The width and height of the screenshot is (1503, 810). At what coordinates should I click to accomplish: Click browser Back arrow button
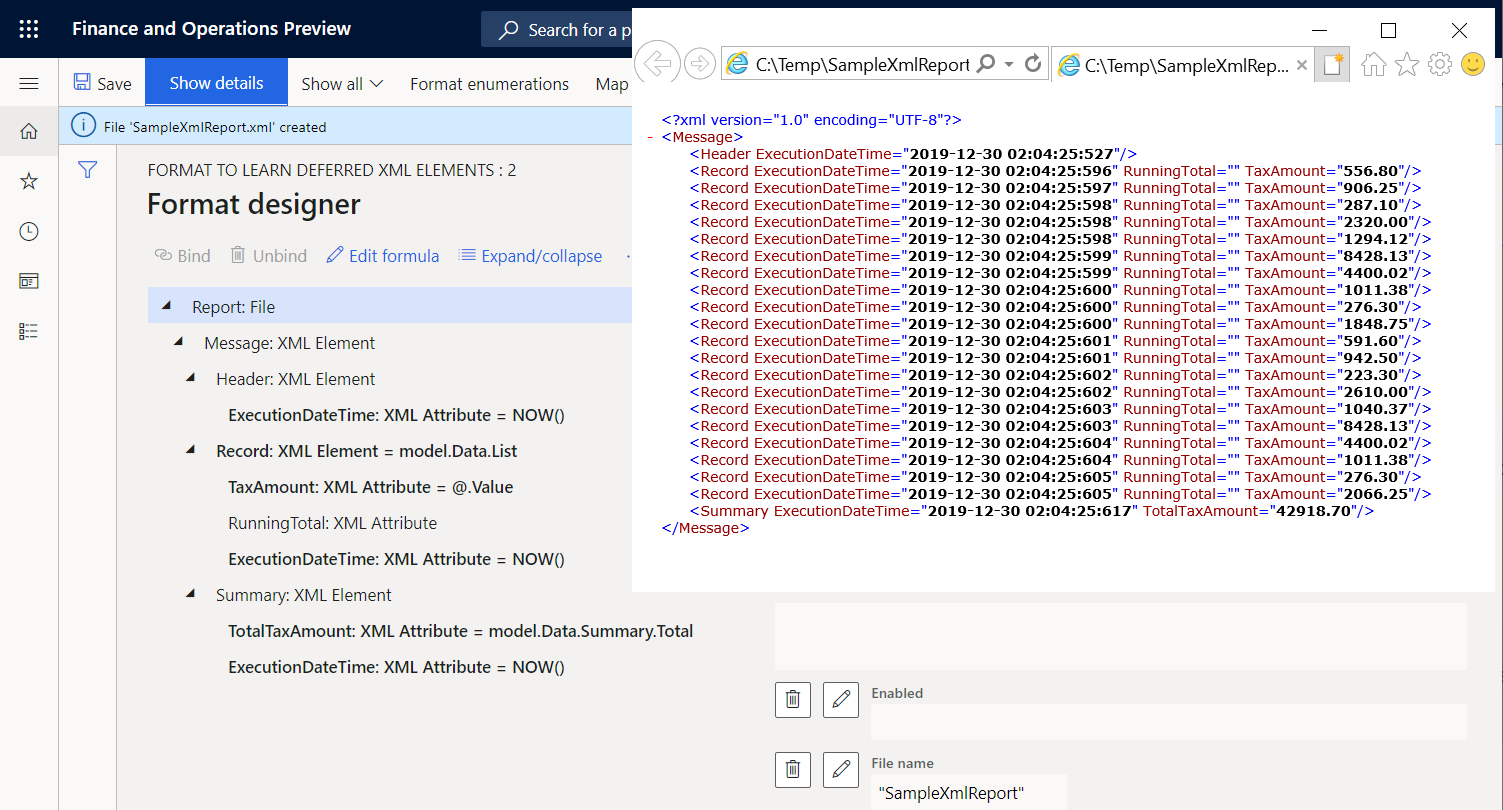coord(657,64)
